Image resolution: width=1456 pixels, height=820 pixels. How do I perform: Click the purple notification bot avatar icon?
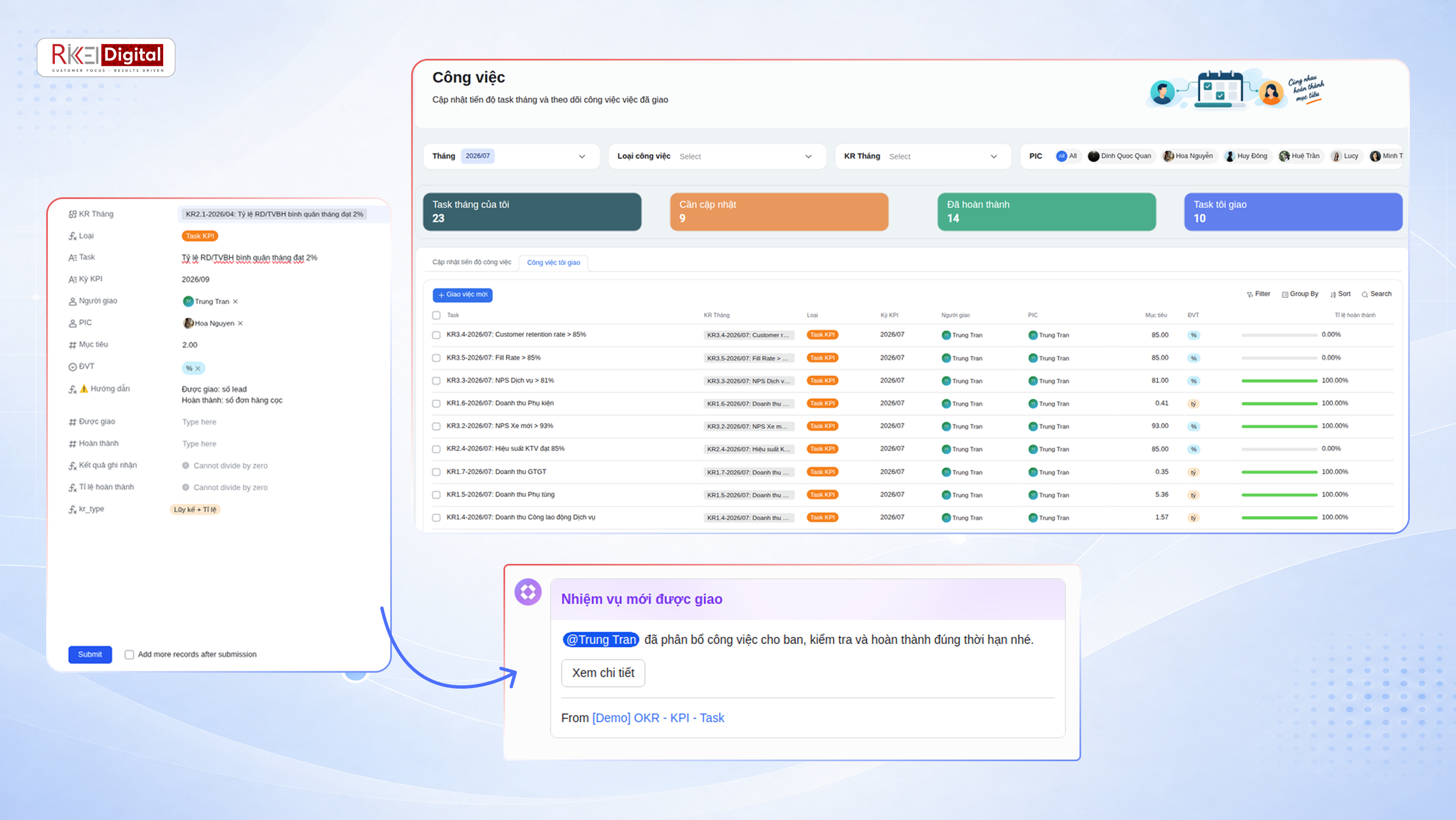click(x=528, y=592)
